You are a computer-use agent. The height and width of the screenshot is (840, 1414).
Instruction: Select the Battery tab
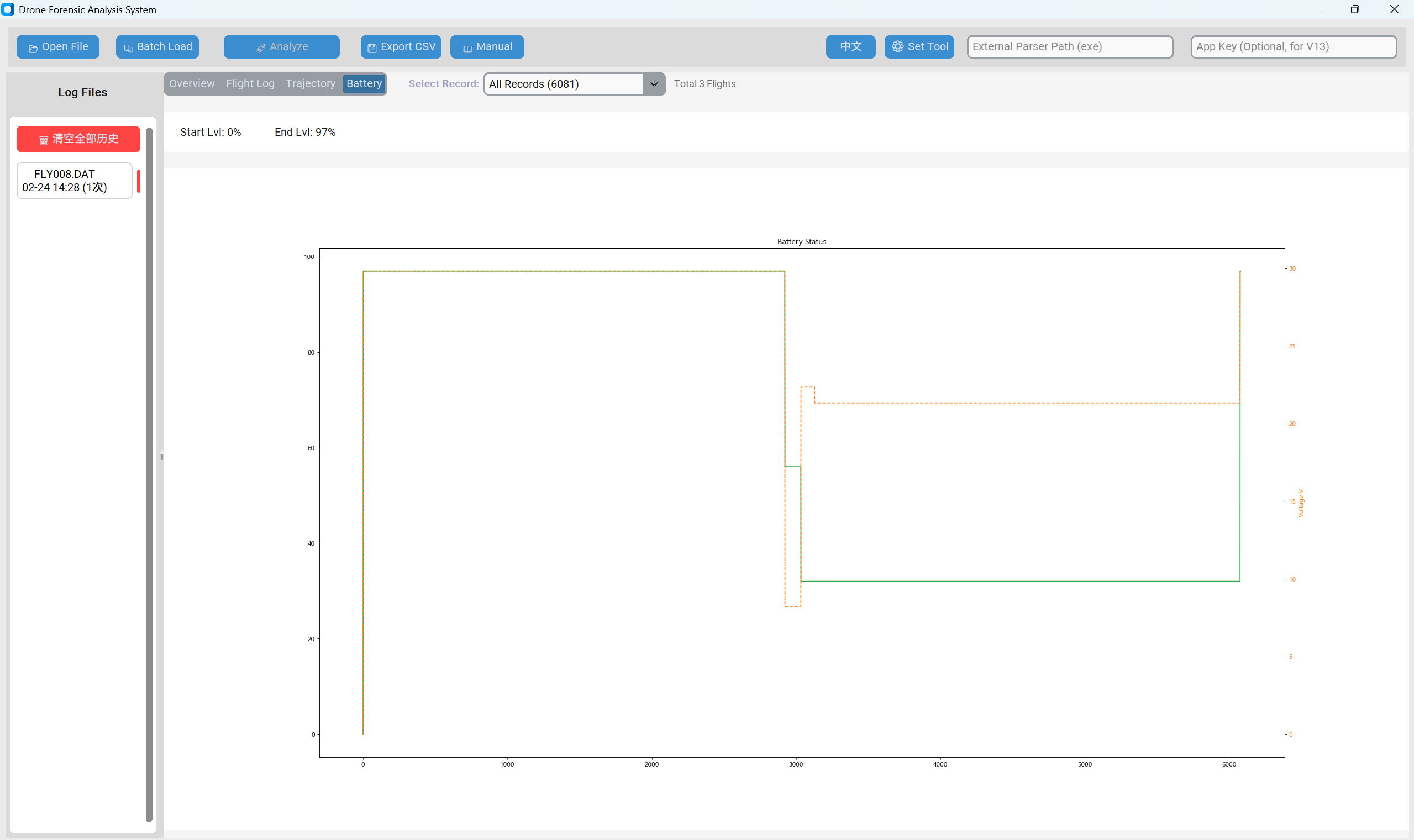tap(364, 84)
